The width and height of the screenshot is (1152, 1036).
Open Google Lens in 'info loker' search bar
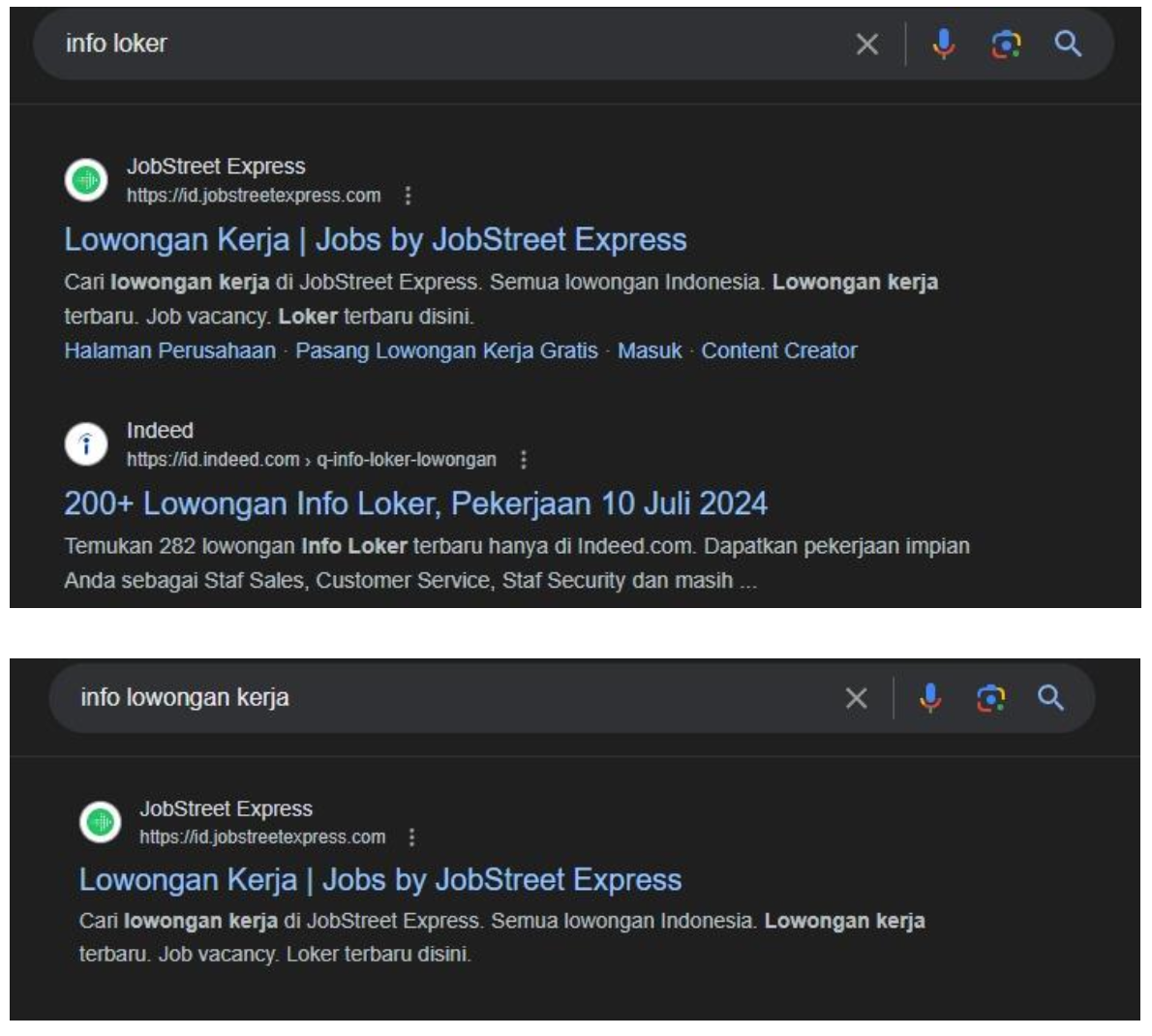point(1006,45)
